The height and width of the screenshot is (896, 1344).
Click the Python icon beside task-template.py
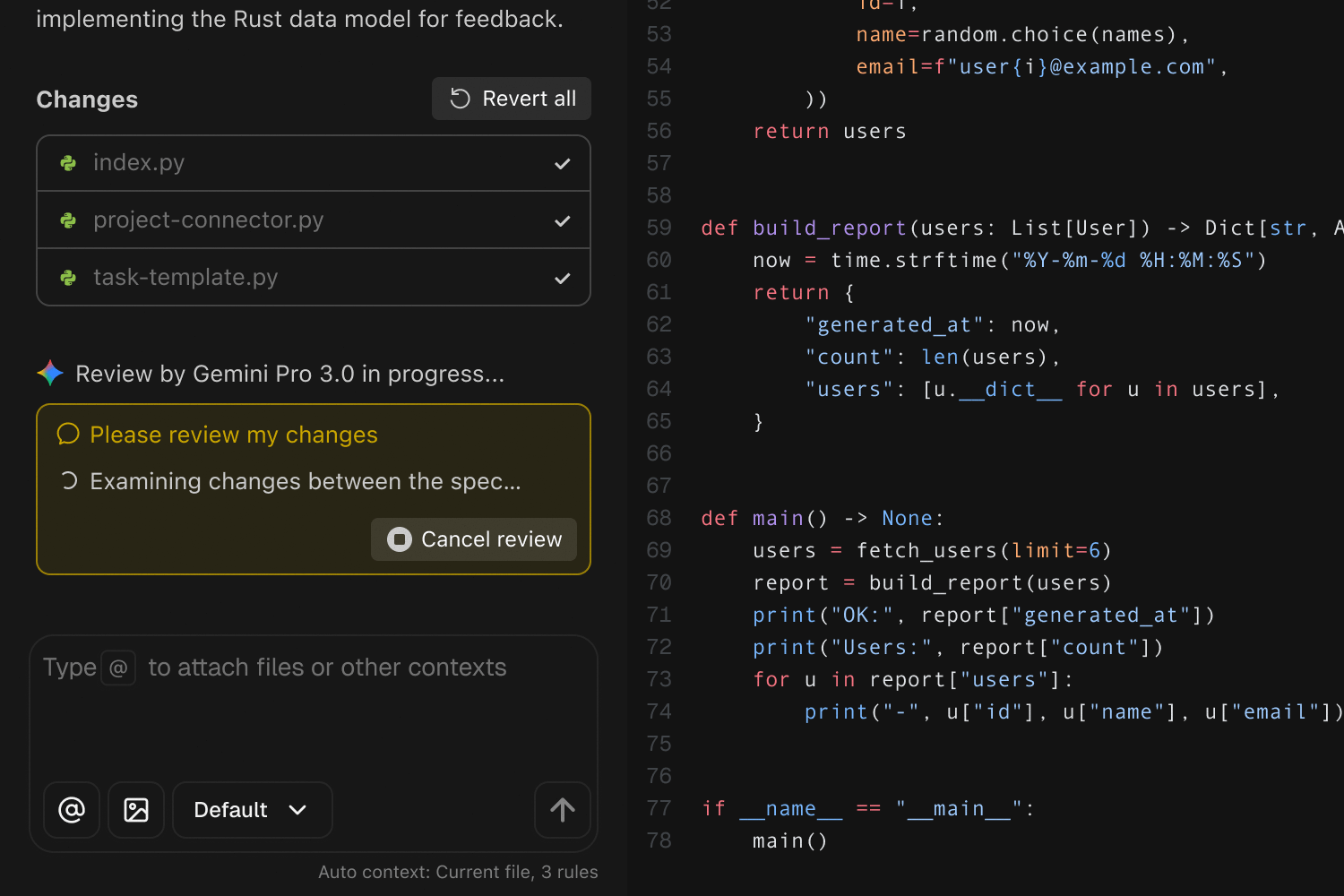pos(68,278)
